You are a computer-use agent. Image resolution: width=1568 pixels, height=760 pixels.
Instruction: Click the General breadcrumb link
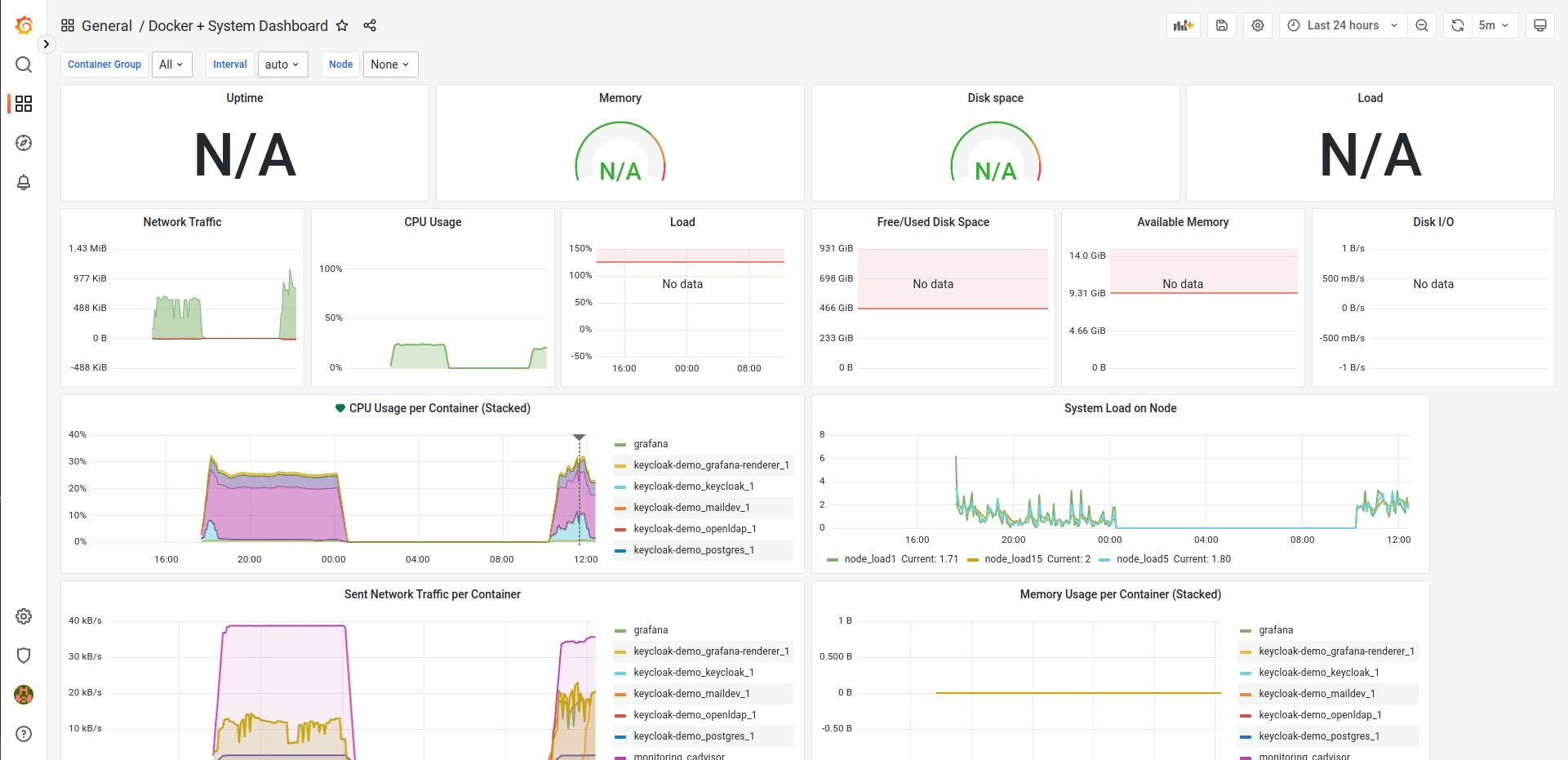coord(107,26)
